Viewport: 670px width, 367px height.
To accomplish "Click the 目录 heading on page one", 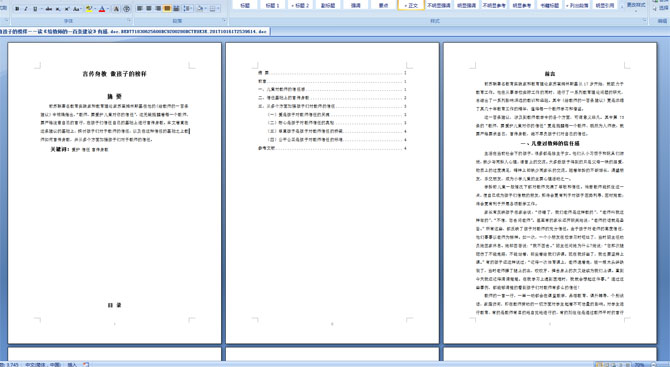I will coord(115,305).
